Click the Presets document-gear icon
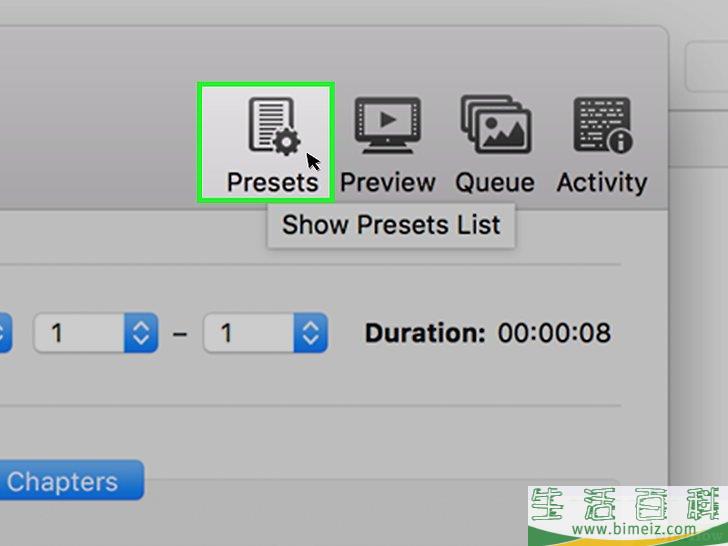Image resolution: width=728 pixels, height=546 pixels. pos(272,126)
